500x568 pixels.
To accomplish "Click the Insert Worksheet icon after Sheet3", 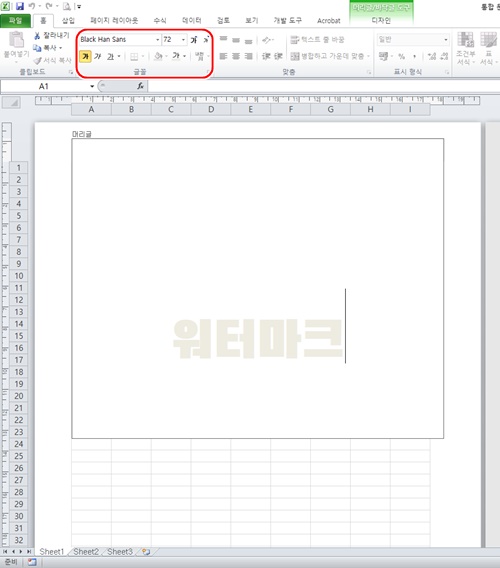I will 146,552.
